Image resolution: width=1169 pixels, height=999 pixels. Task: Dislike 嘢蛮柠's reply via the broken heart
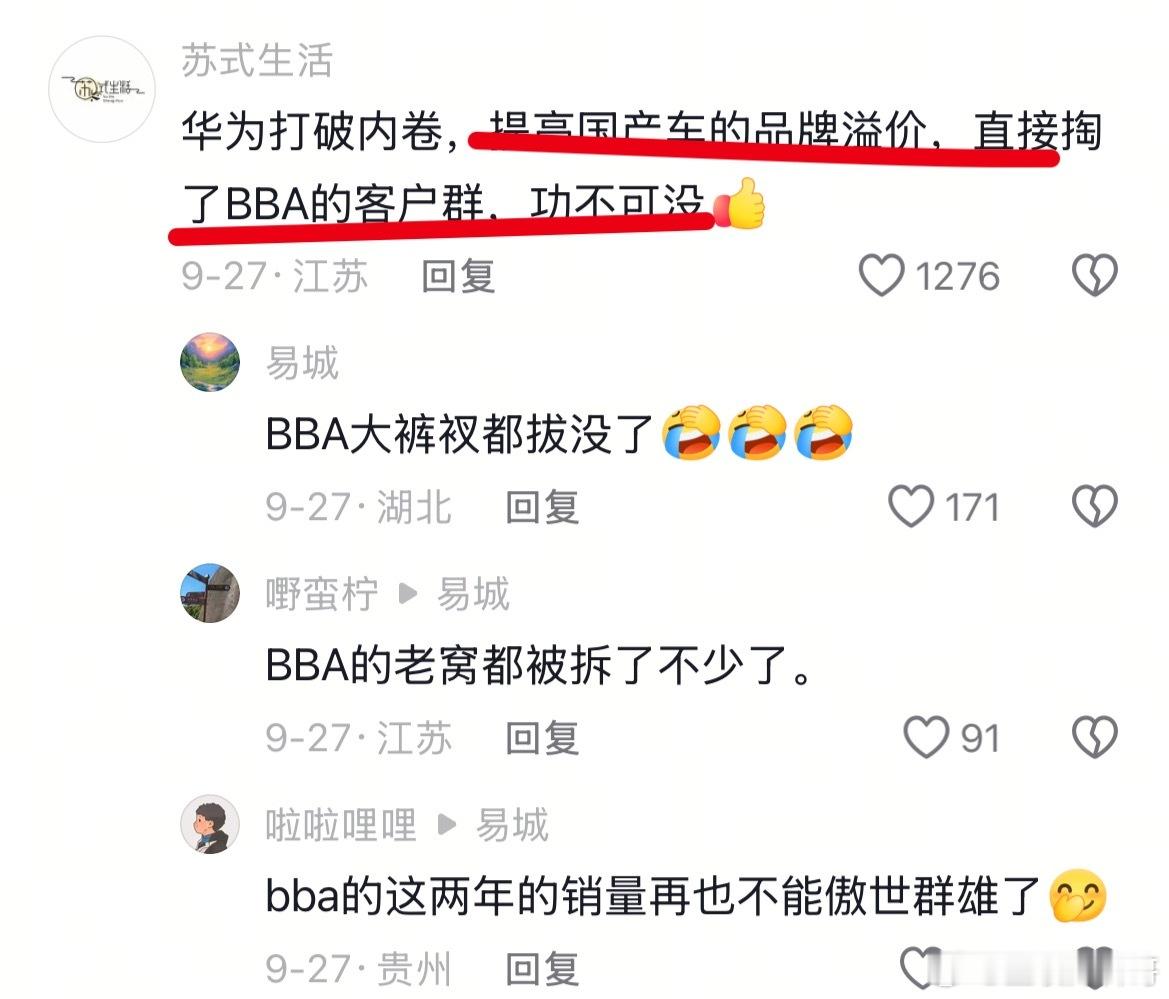coord(1094,737)
